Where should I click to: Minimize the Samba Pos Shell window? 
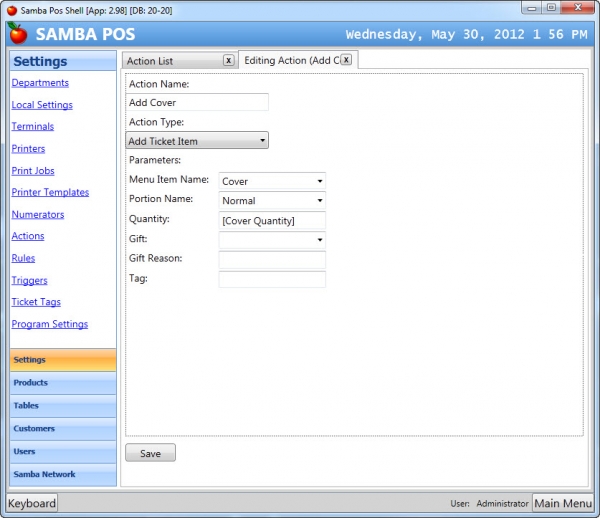[x=531, y=8]
